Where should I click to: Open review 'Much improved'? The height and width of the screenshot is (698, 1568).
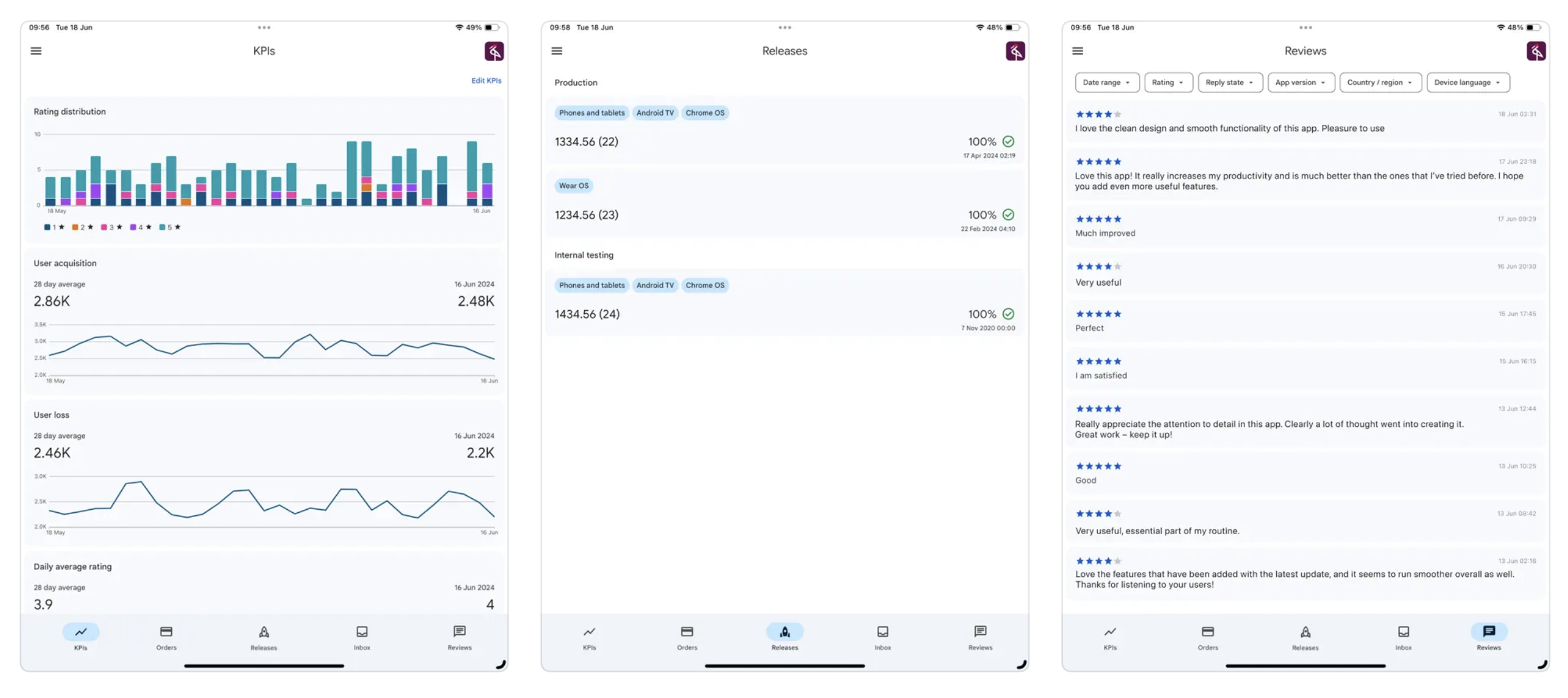1305,226
